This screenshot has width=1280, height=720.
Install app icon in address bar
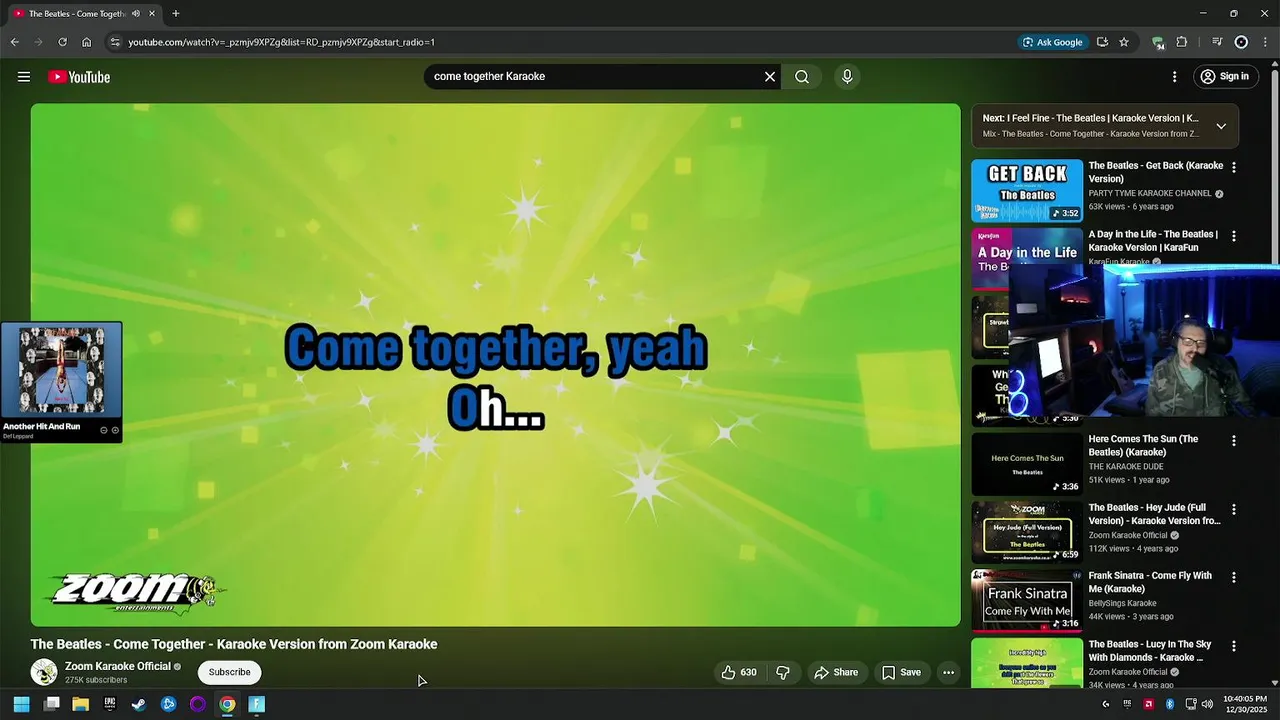pos(1102,42)
